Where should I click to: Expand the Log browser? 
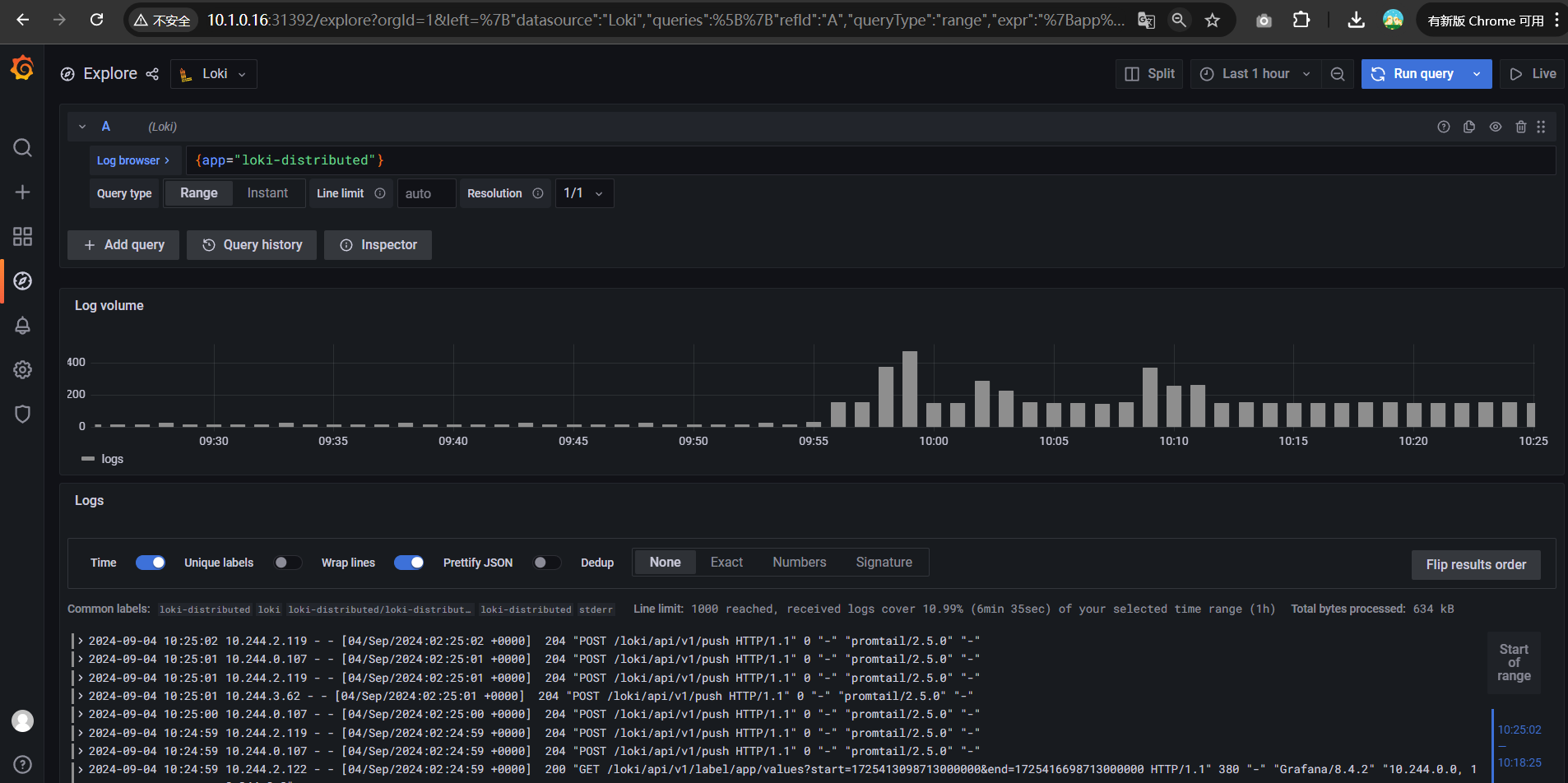(133, 160)
